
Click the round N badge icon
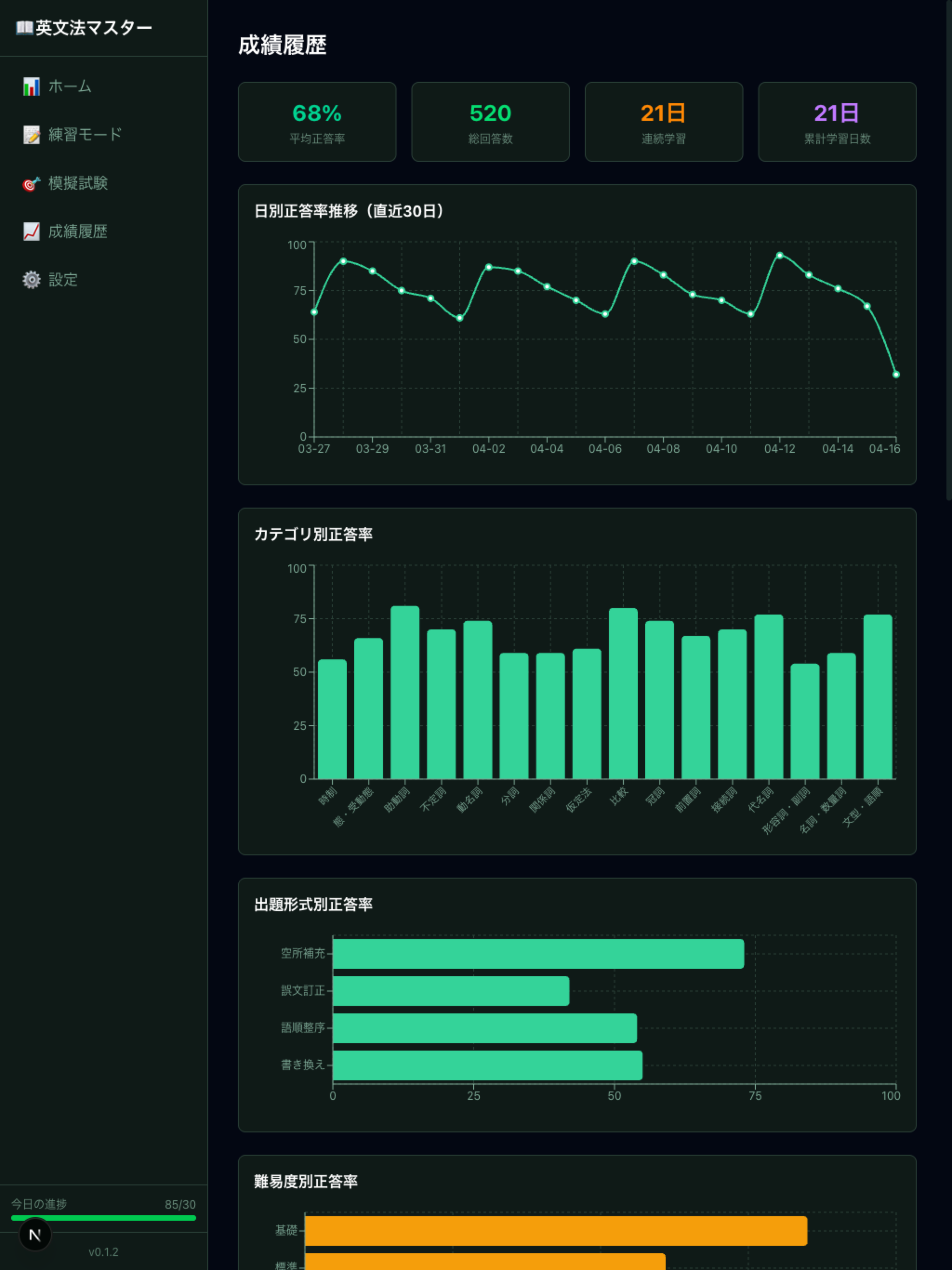click(35, 1234)
